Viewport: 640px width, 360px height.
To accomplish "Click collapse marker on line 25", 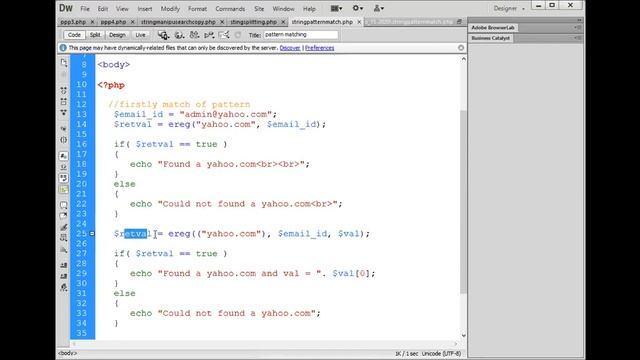I will tap(92, 233).
